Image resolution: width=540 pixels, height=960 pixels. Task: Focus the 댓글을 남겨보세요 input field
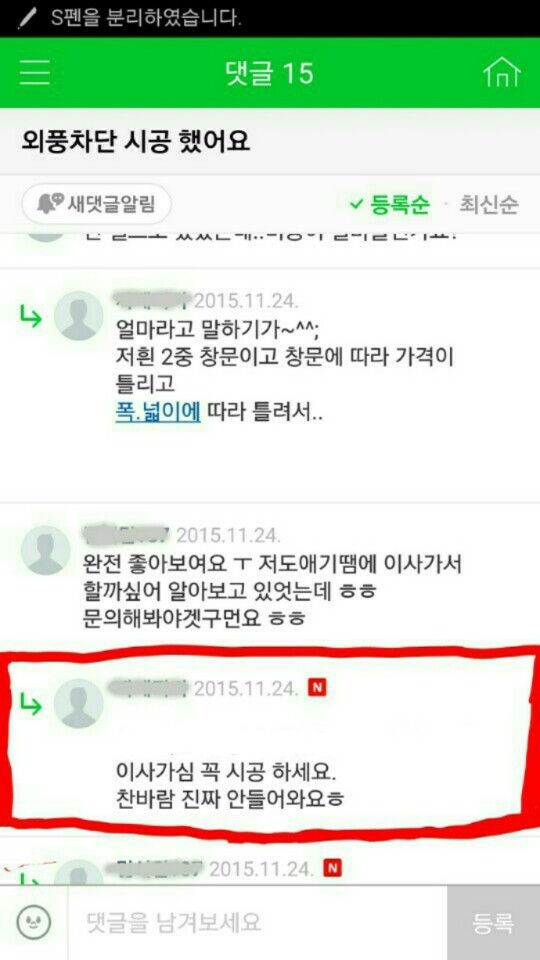point(257,922)
